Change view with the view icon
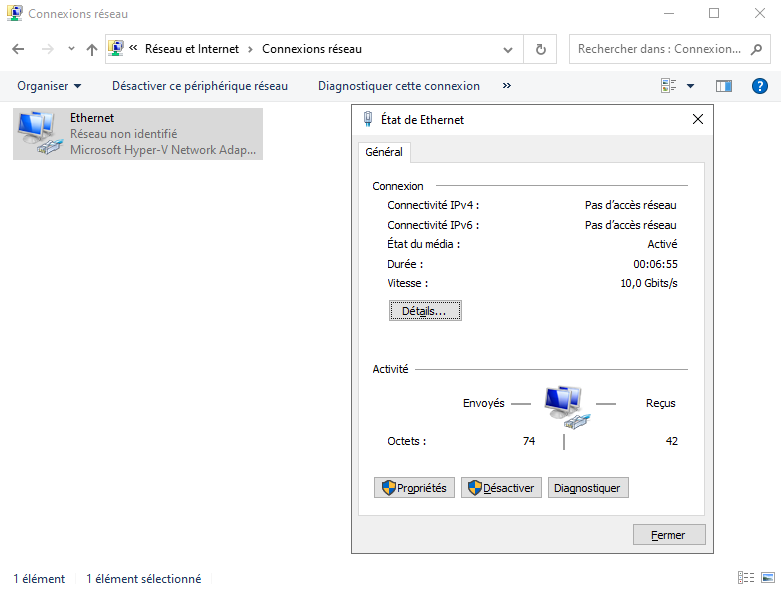Image resolution: width=781 pixels, height=589 pixels. pos(668,86)
